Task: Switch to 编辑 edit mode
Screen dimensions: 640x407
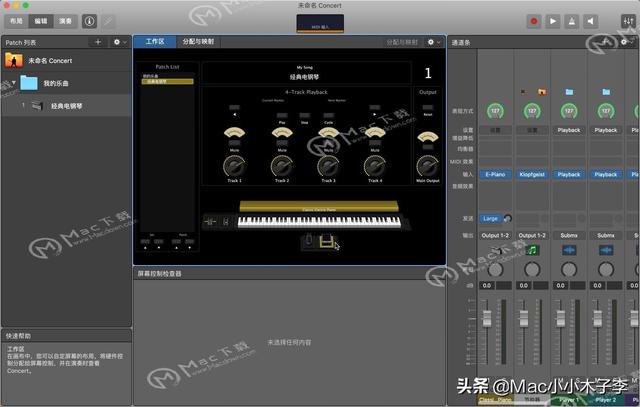Action: (41, 21)
